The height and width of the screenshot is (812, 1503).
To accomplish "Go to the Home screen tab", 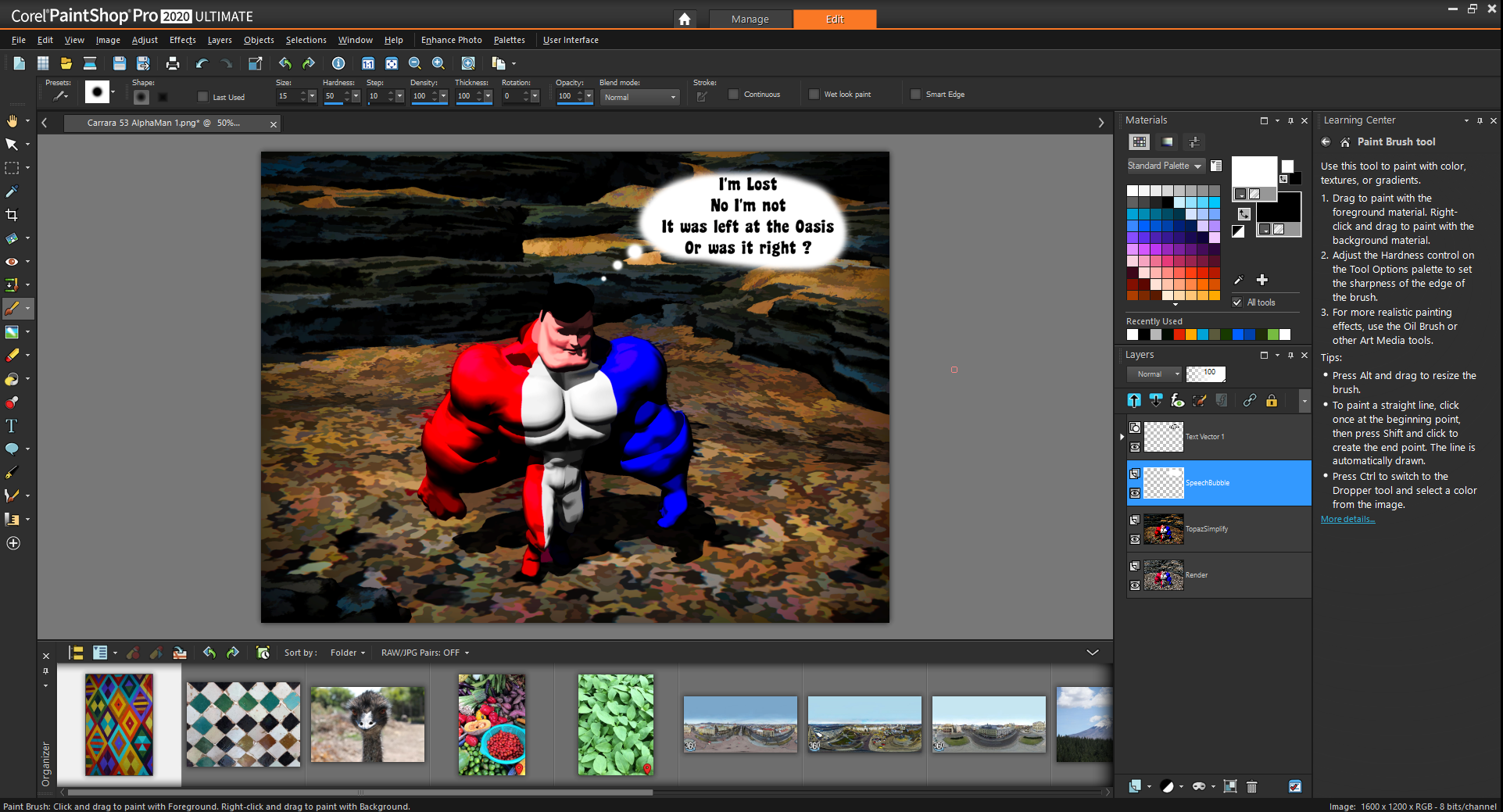I will pos(685,19).
